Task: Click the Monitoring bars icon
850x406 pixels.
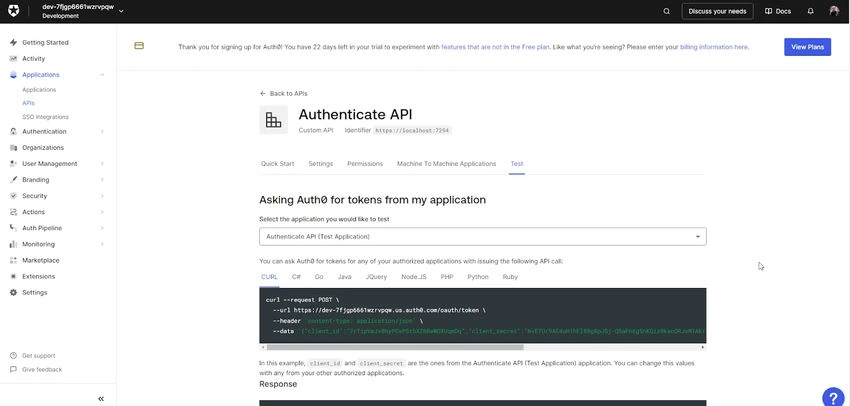Action: point(14,244)
